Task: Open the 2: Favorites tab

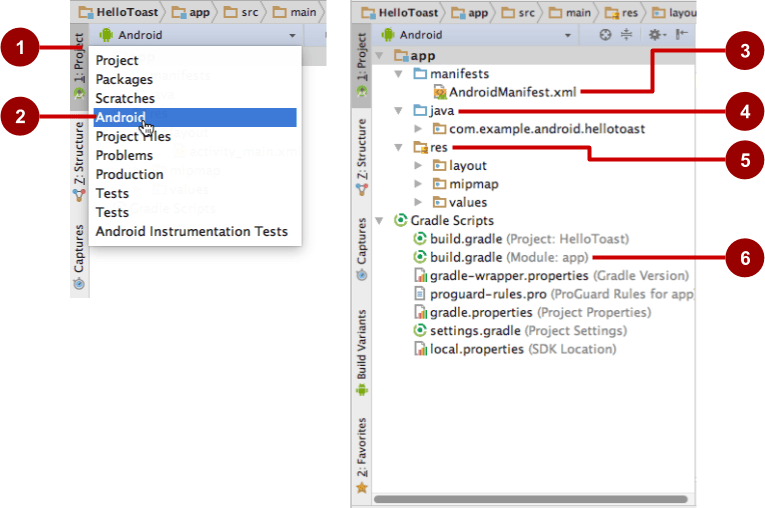Action: (361, 455)
